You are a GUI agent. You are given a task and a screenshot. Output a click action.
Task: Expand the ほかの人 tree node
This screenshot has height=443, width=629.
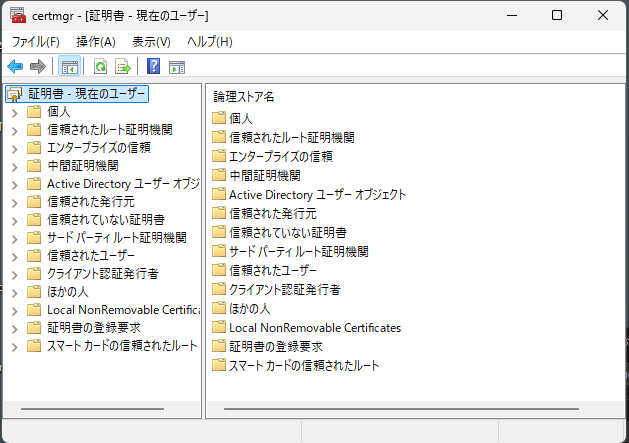point(14,293)
